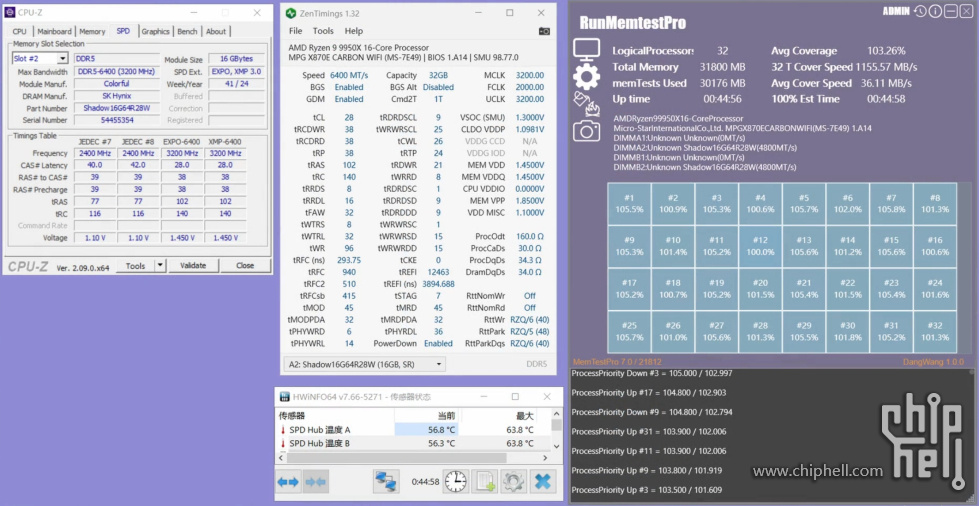This screenshot has height=506, width=979.
Task: Open HWiNFO remote network monitors icon
Action: [x=386, y=482]
